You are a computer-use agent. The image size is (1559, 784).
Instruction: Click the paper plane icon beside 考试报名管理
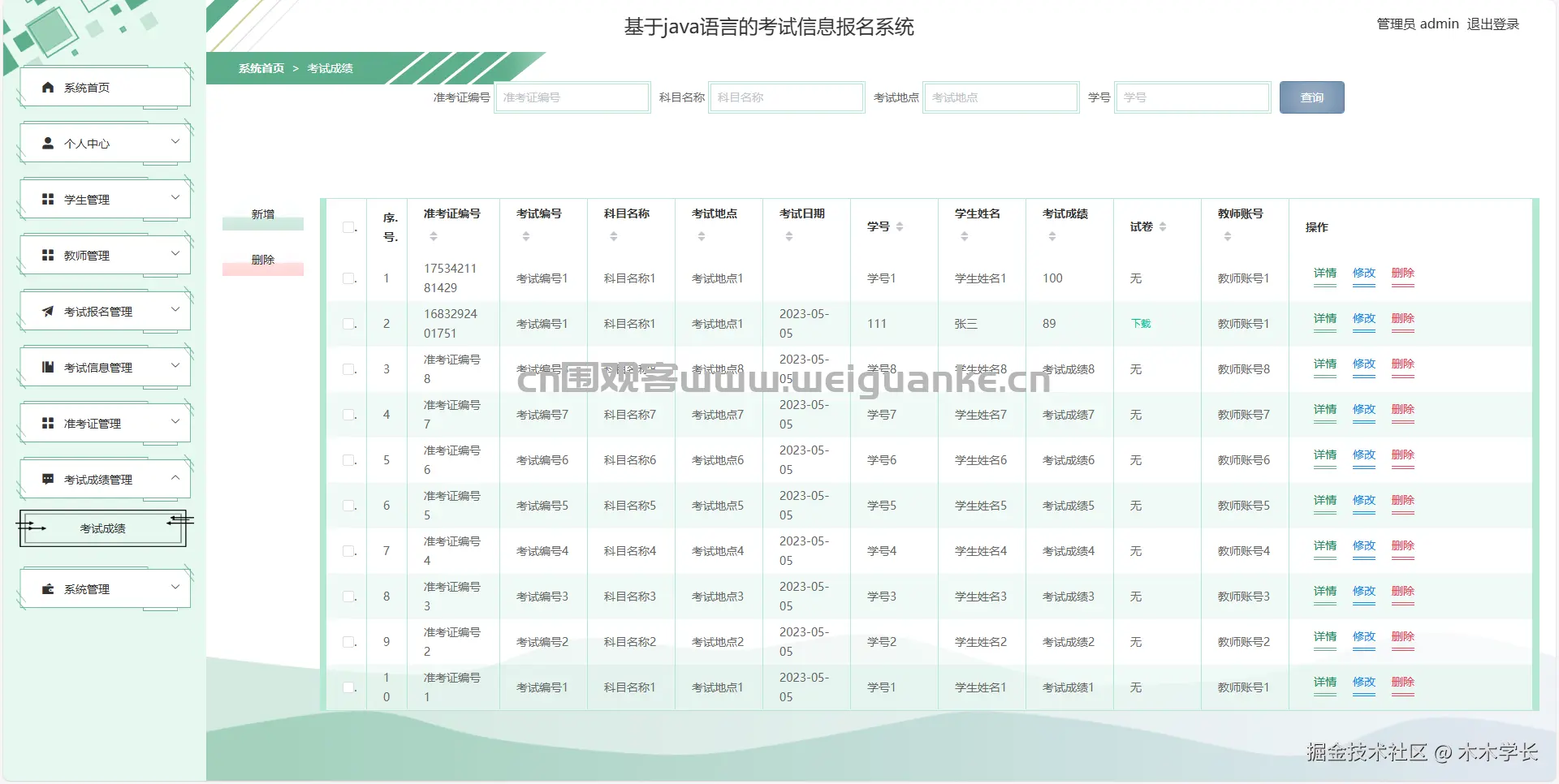(x=48, y=311)
